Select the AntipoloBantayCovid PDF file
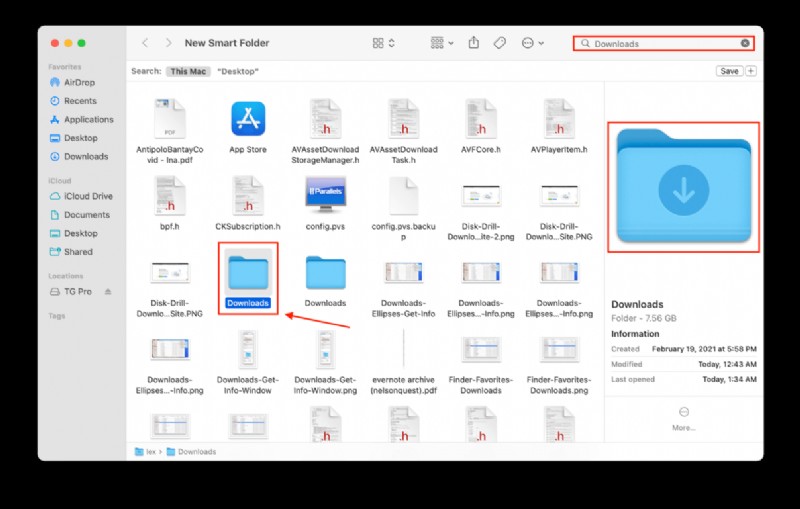Viewport: 800px width, 509px height. point(170,131)
